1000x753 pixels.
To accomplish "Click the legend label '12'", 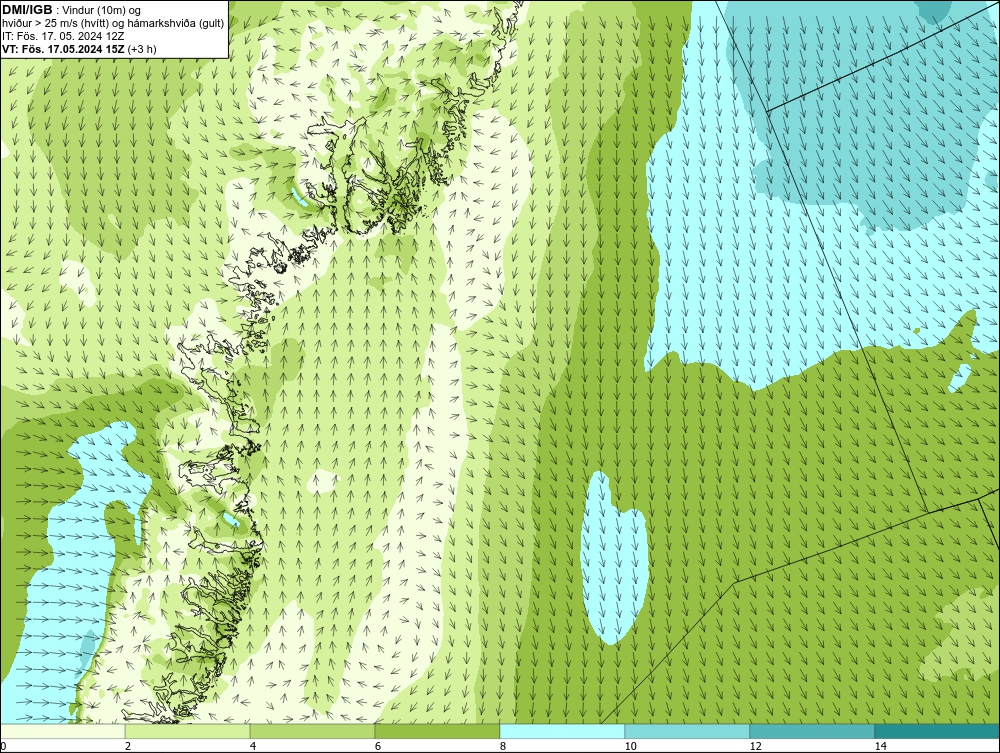I will pos(756,746).
